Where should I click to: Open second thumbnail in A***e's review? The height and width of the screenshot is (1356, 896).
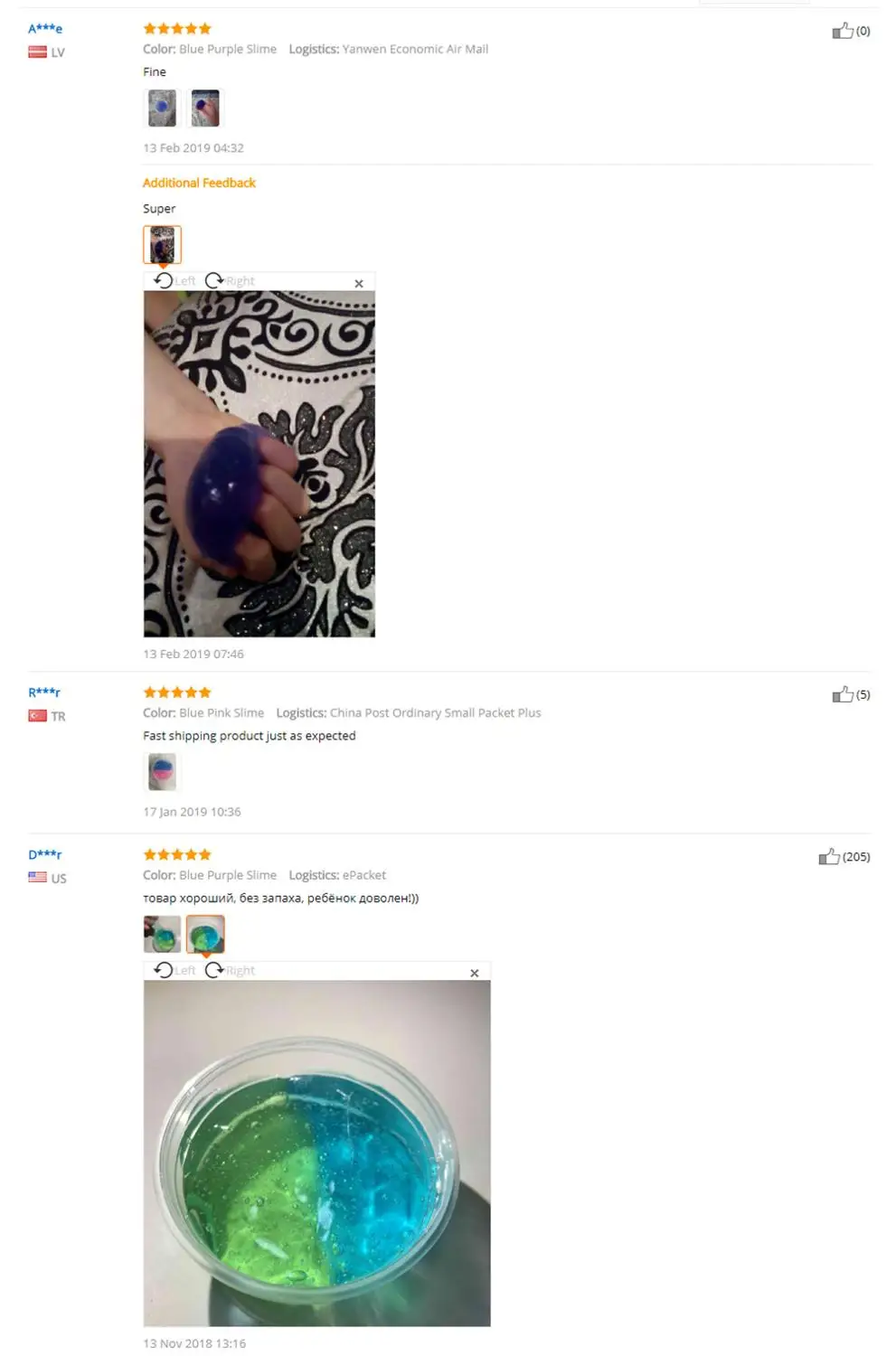pyautogui.click(x=205, y=108)
